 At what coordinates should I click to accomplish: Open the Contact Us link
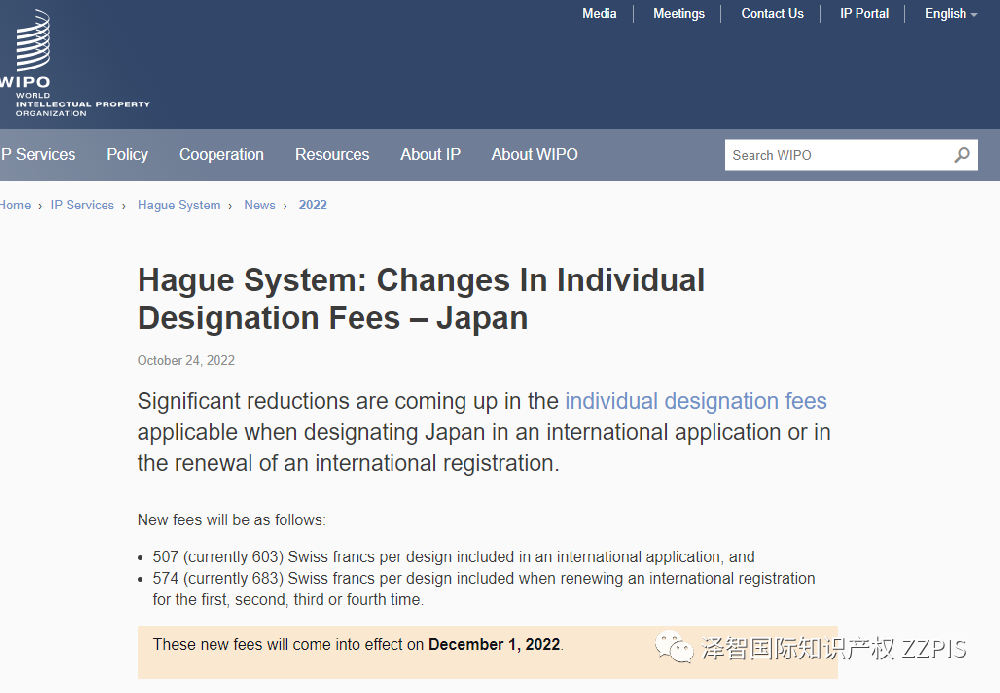(x=772, y=14)
